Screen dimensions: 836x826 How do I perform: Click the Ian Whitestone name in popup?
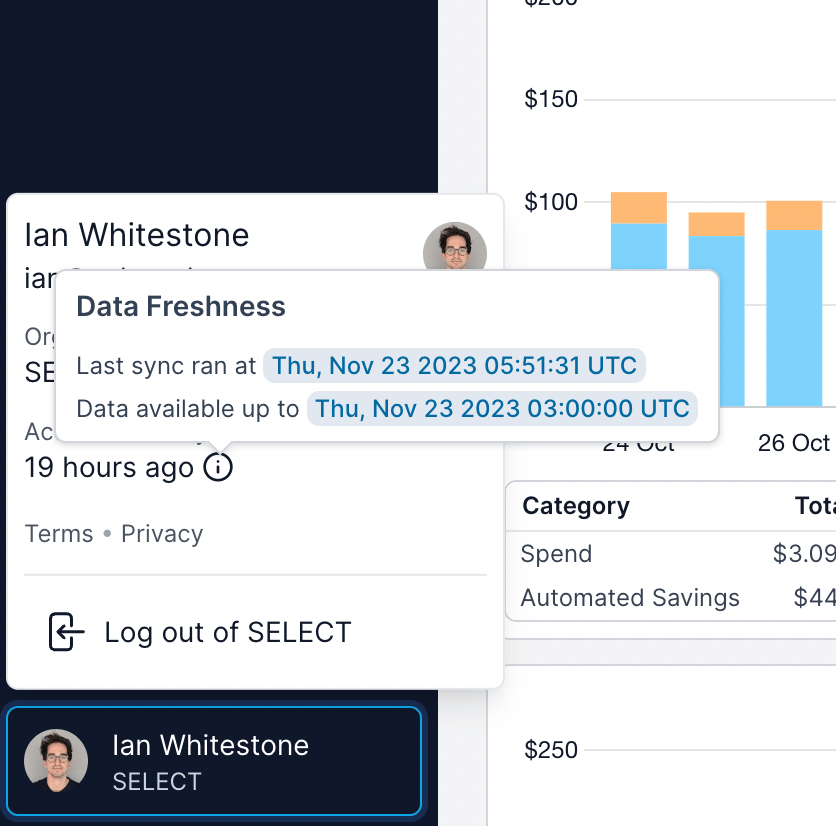pos(137,235)
